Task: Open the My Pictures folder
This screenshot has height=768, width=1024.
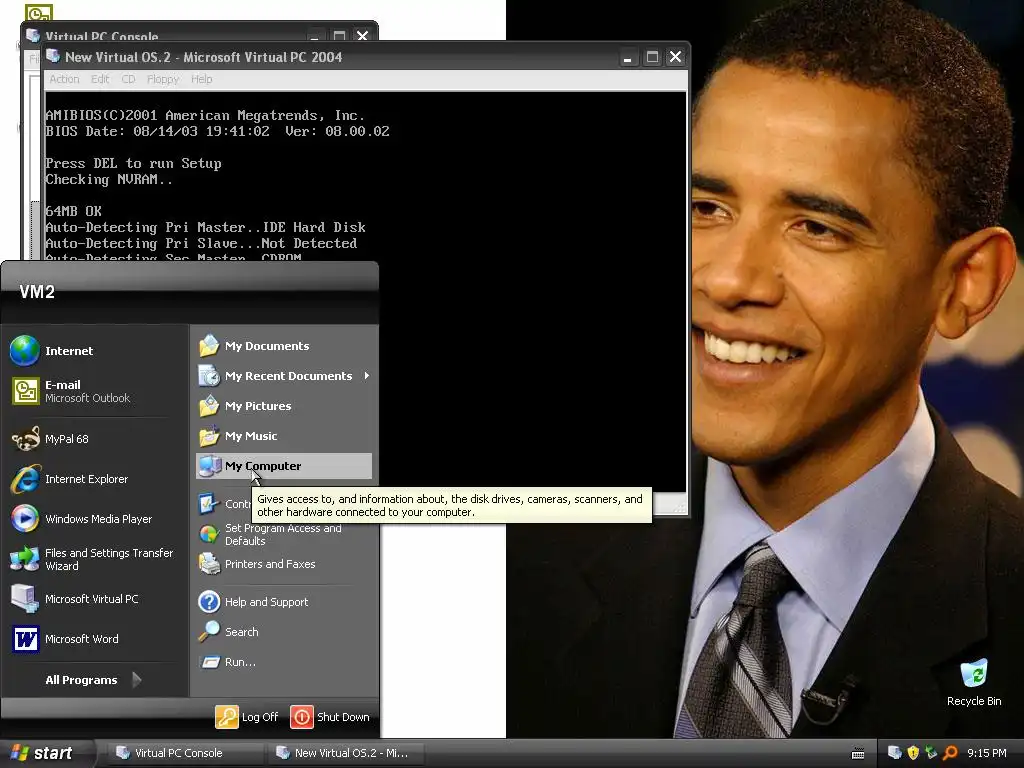Action: point(283,406)
